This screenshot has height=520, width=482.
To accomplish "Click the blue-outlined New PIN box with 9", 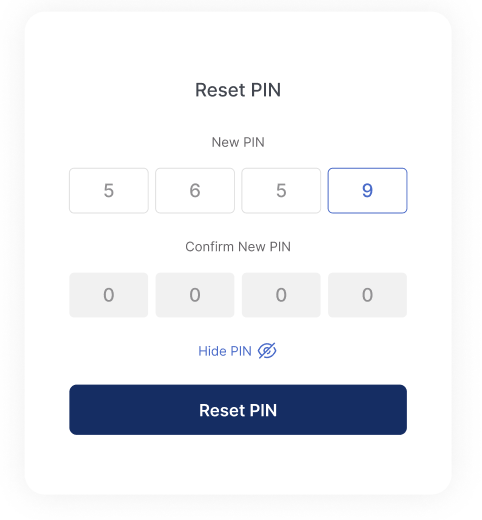I will [x=367, y=191].
